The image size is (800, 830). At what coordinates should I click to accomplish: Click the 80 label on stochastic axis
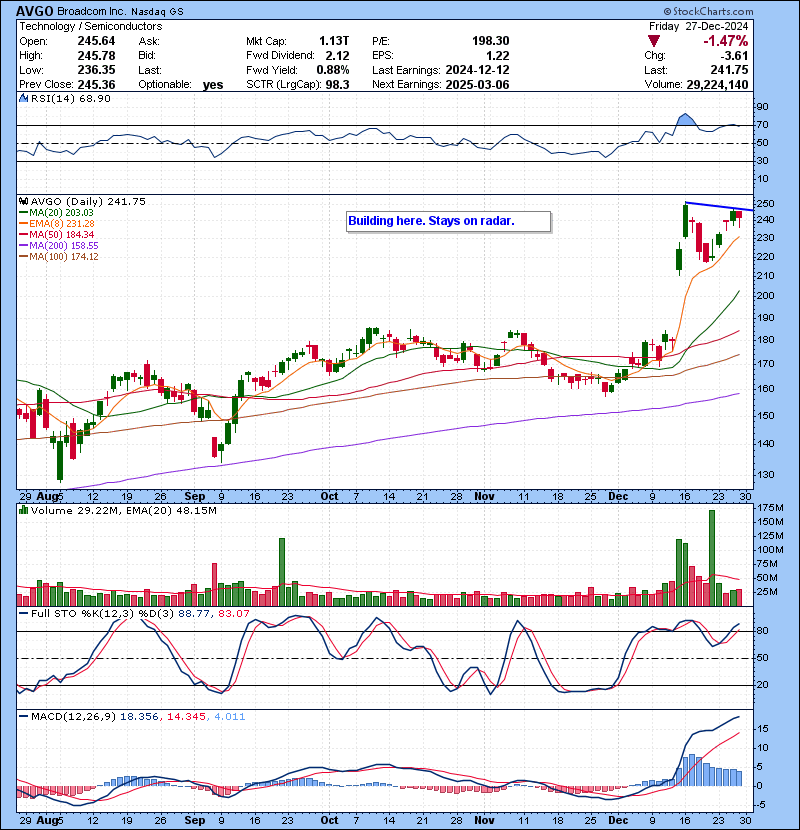pyautogui.click(x=762, y=631)
